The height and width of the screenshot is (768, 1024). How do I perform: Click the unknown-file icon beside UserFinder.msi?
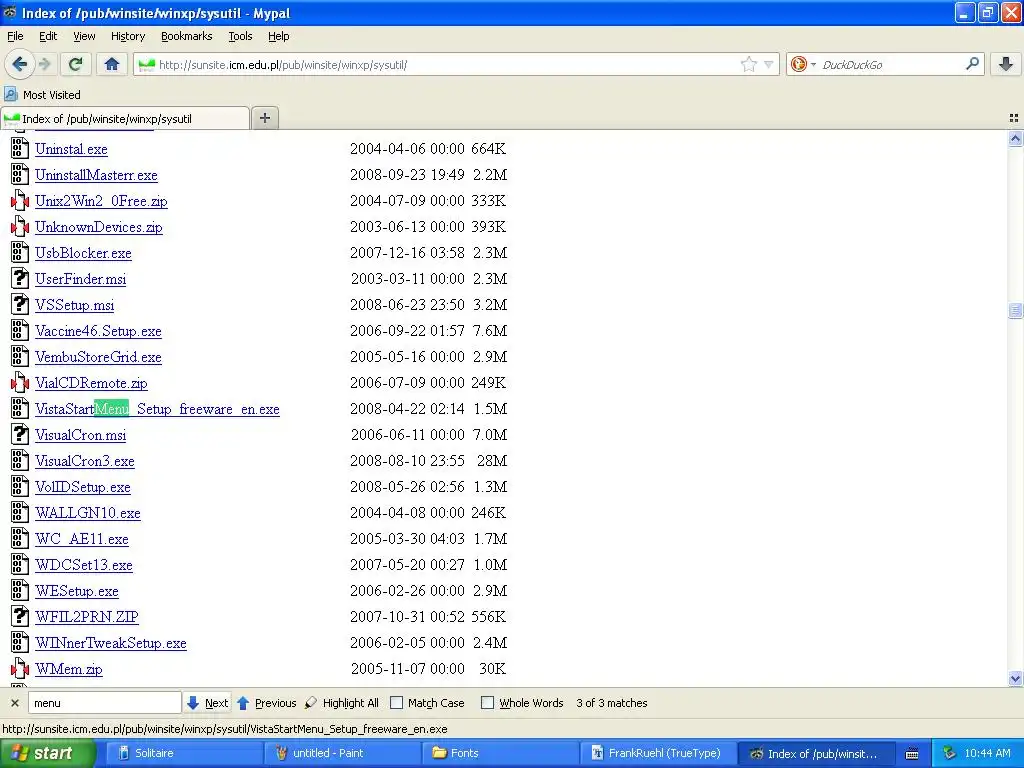pos(20,279)
